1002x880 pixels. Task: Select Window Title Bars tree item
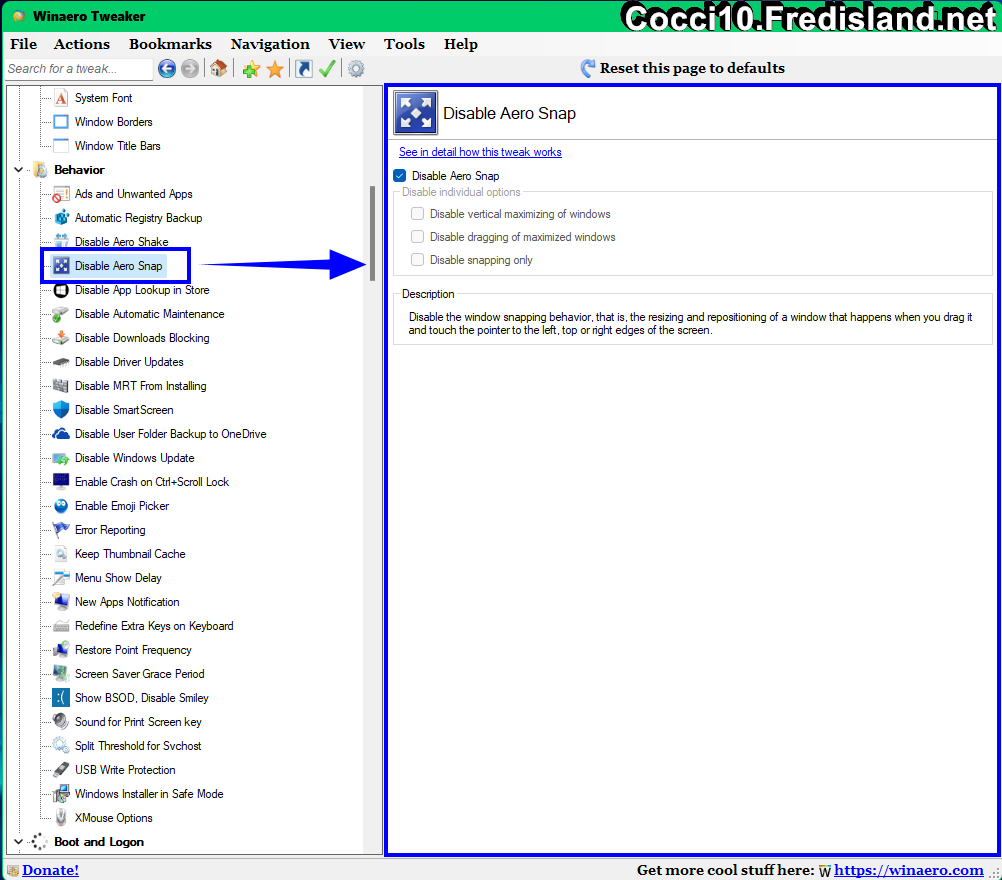[x=118, y=146]
